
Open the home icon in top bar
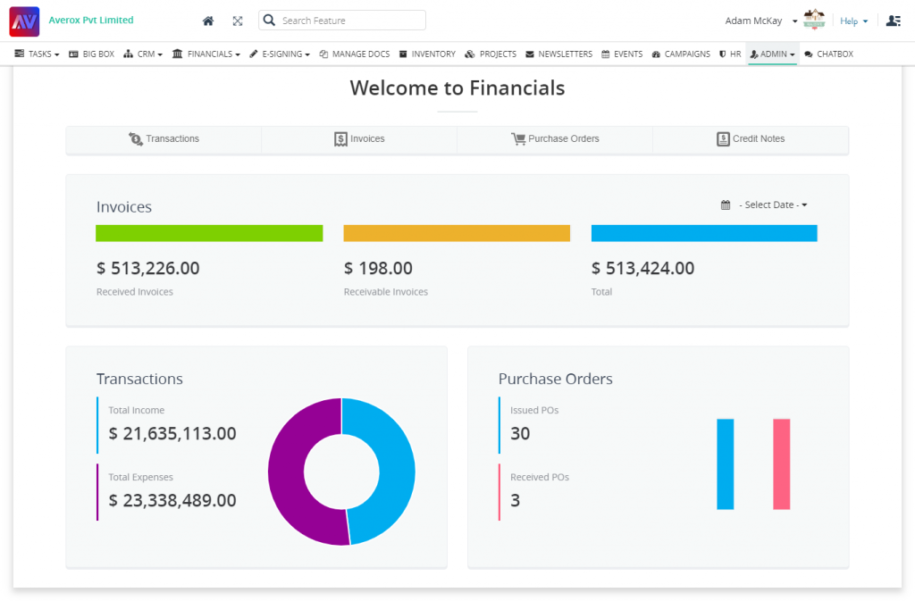click(208, 20)
